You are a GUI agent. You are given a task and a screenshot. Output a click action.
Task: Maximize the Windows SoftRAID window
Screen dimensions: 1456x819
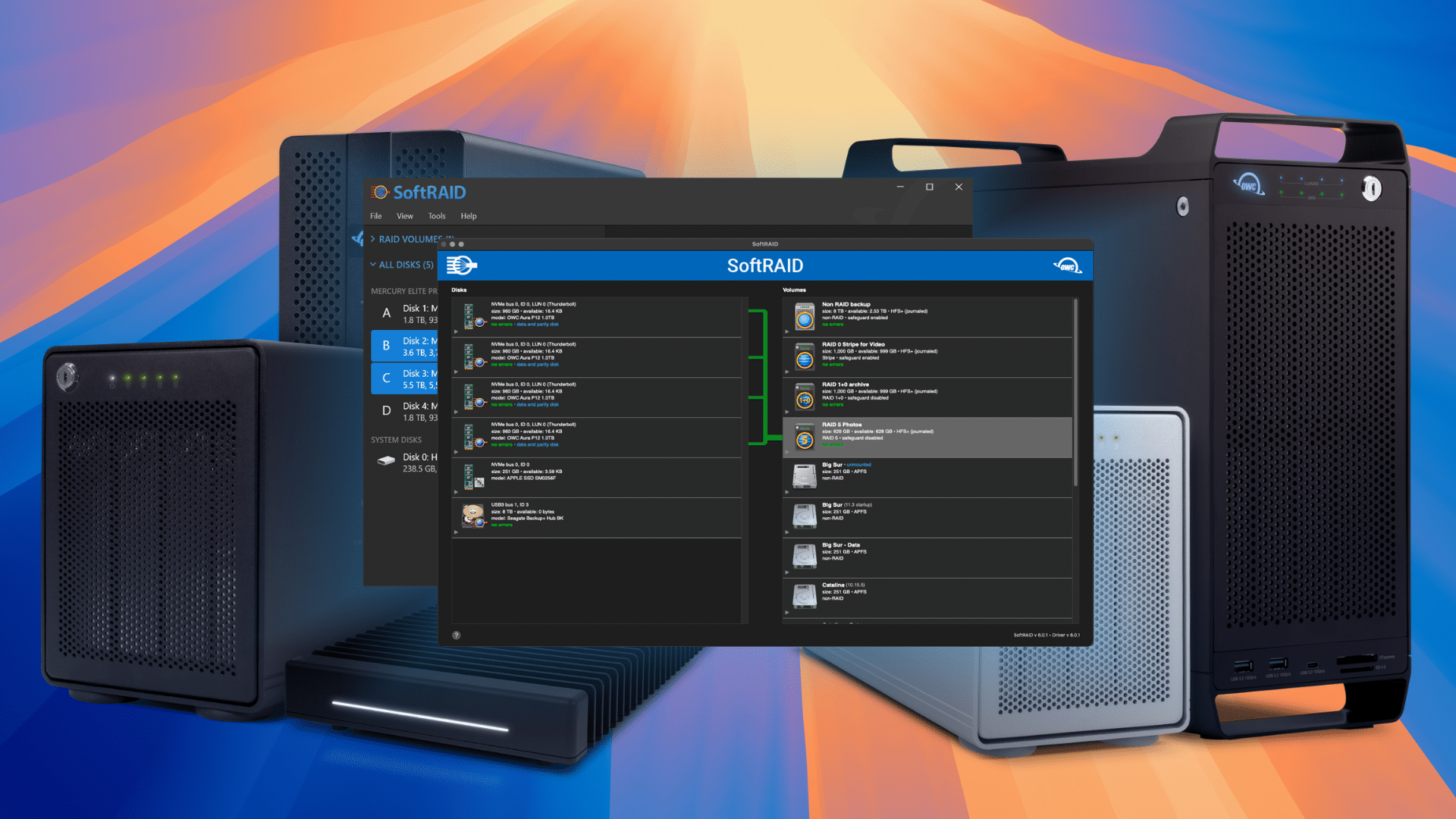930,187
